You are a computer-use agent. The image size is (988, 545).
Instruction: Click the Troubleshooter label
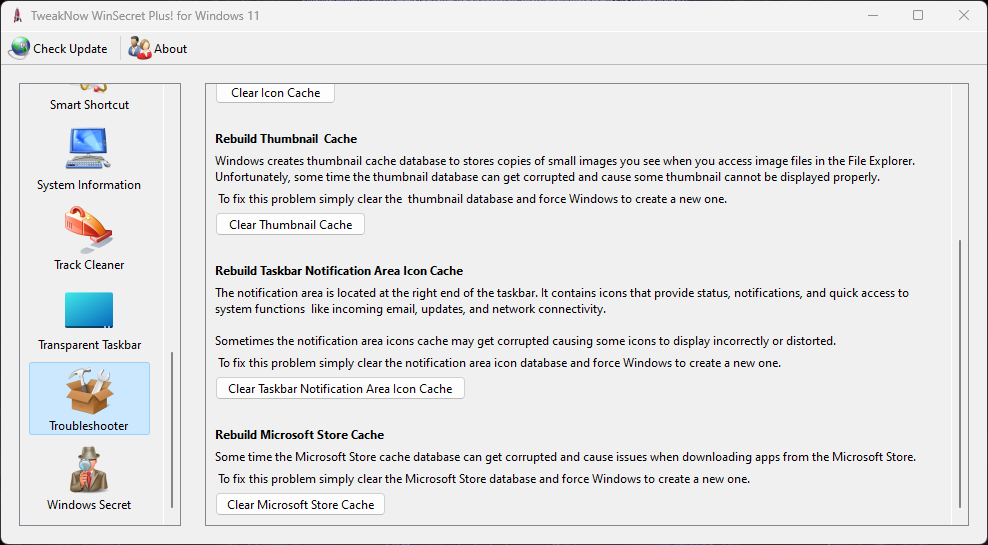(x=89, y=425)
